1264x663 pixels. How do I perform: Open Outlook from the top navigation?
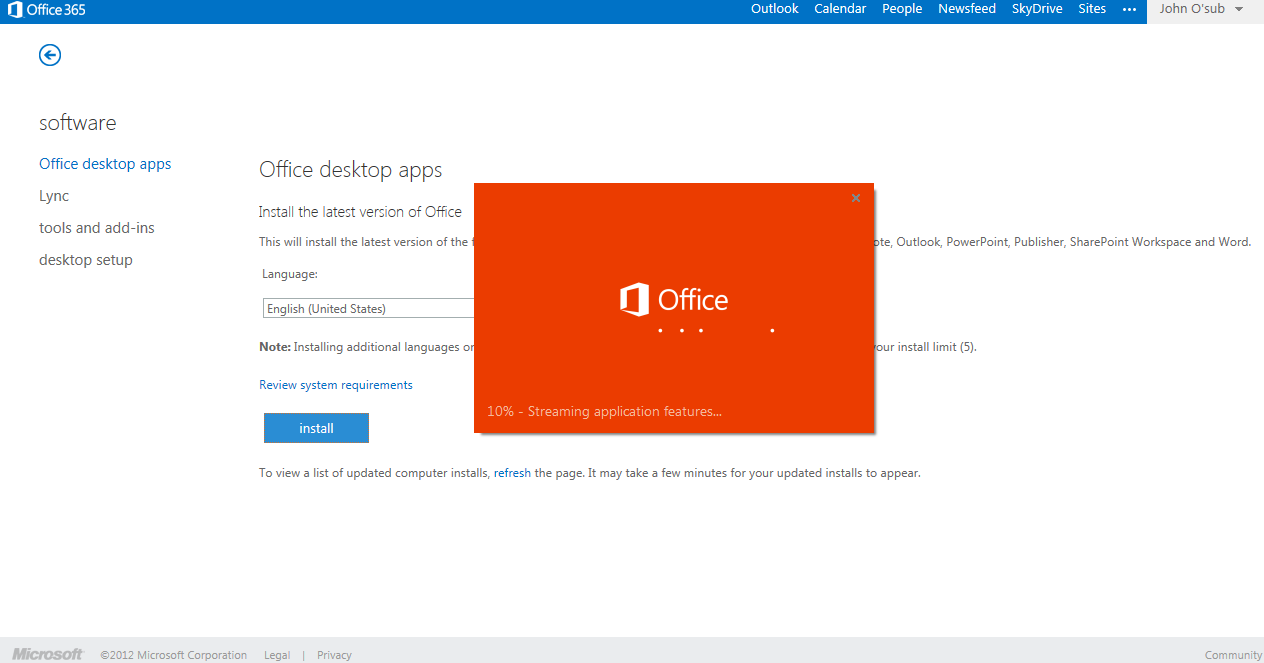coord(775,9)
